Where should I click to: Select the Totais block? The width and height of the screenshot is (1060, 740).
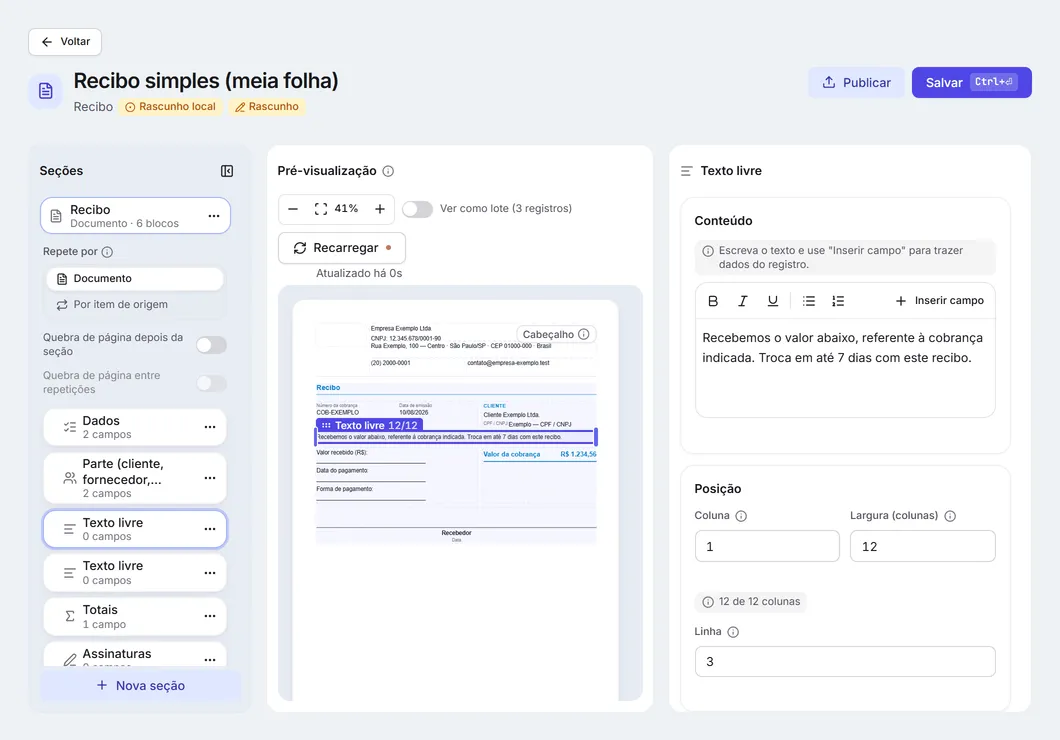[135, 616]
